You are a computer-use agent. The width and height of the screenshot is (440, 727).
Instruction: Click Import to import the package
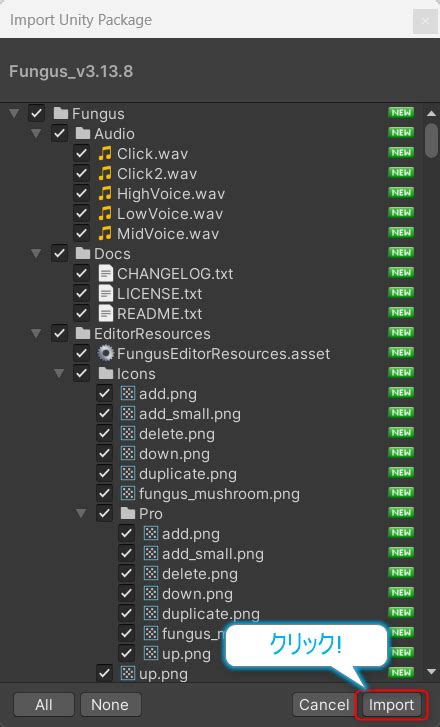391,705
